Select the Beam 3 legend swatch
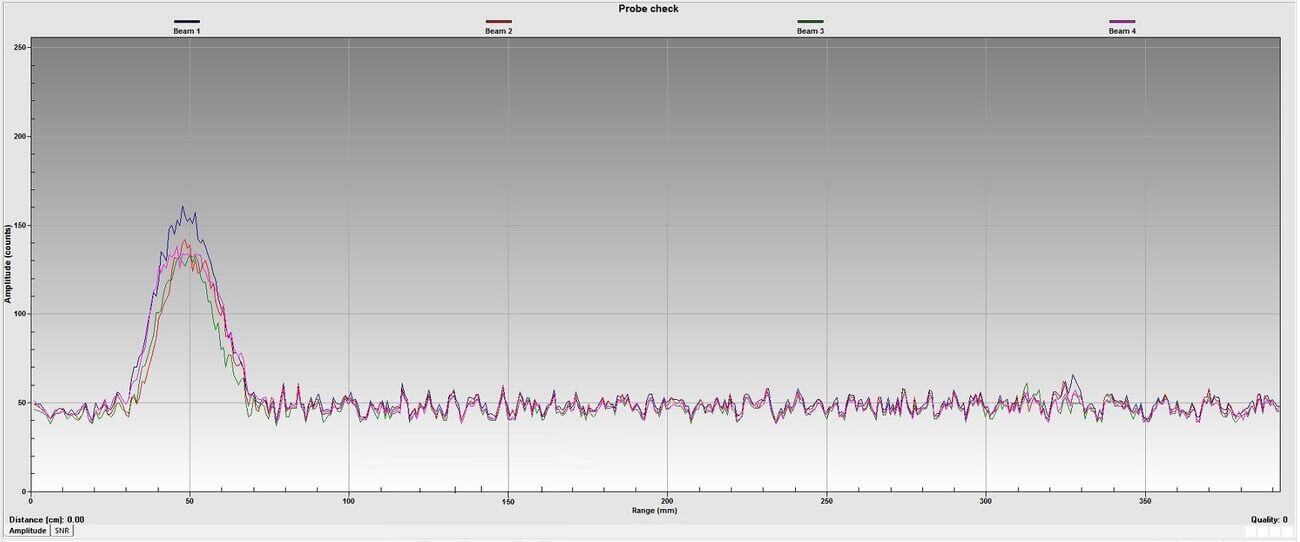The width and height of the screenshot is (1300, 542). point(810,21)
